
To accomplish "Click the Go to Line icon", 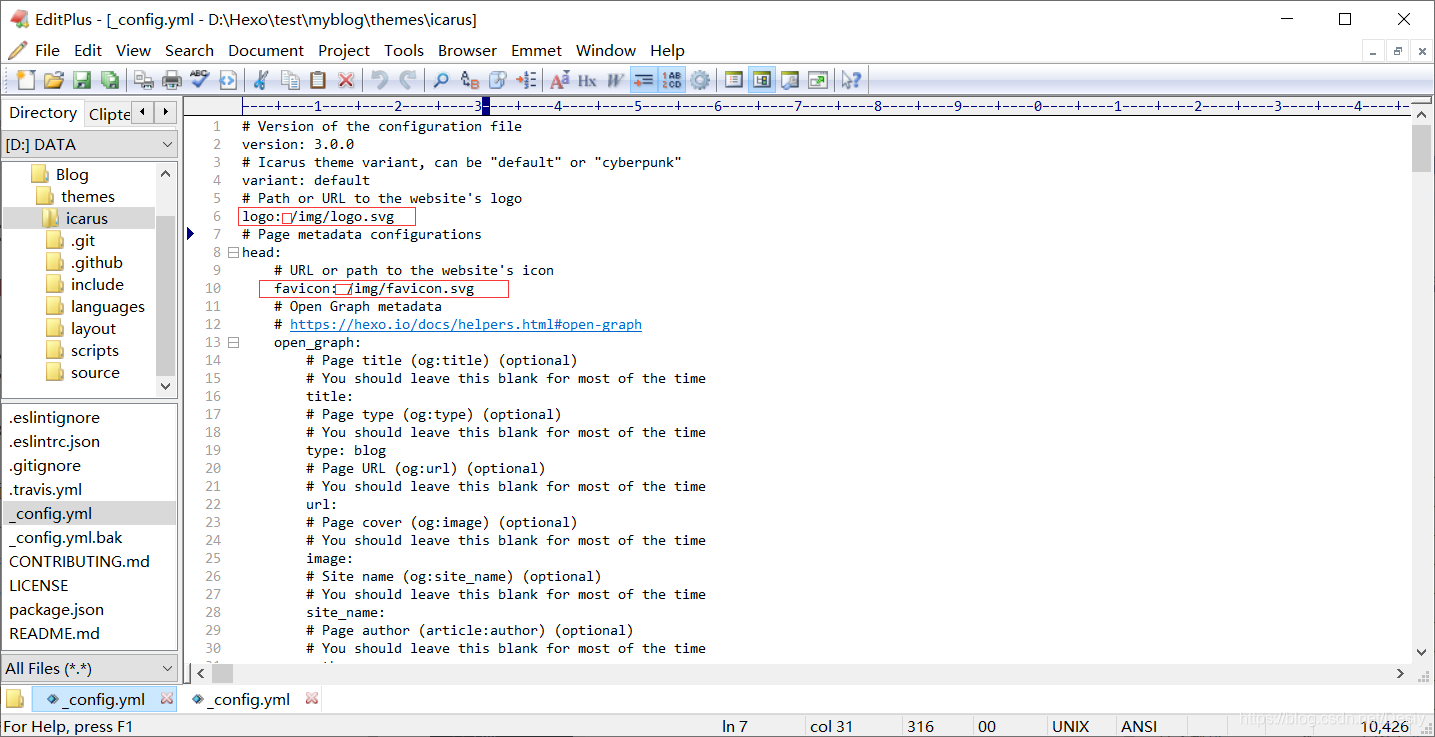I will (x=526, y=80).
